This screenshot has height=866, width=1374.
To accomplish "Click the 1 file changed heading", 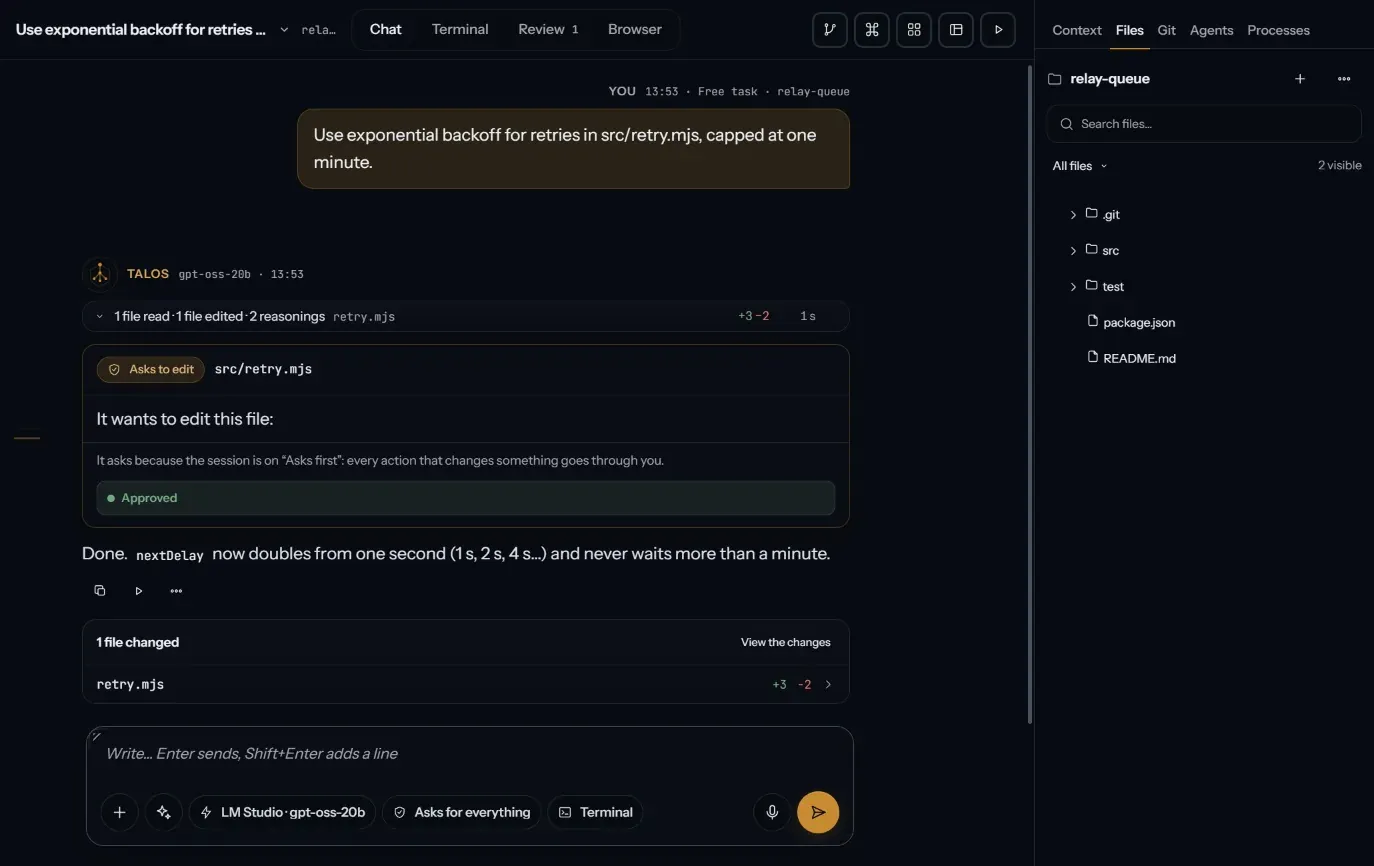I will tap(138, 642).
